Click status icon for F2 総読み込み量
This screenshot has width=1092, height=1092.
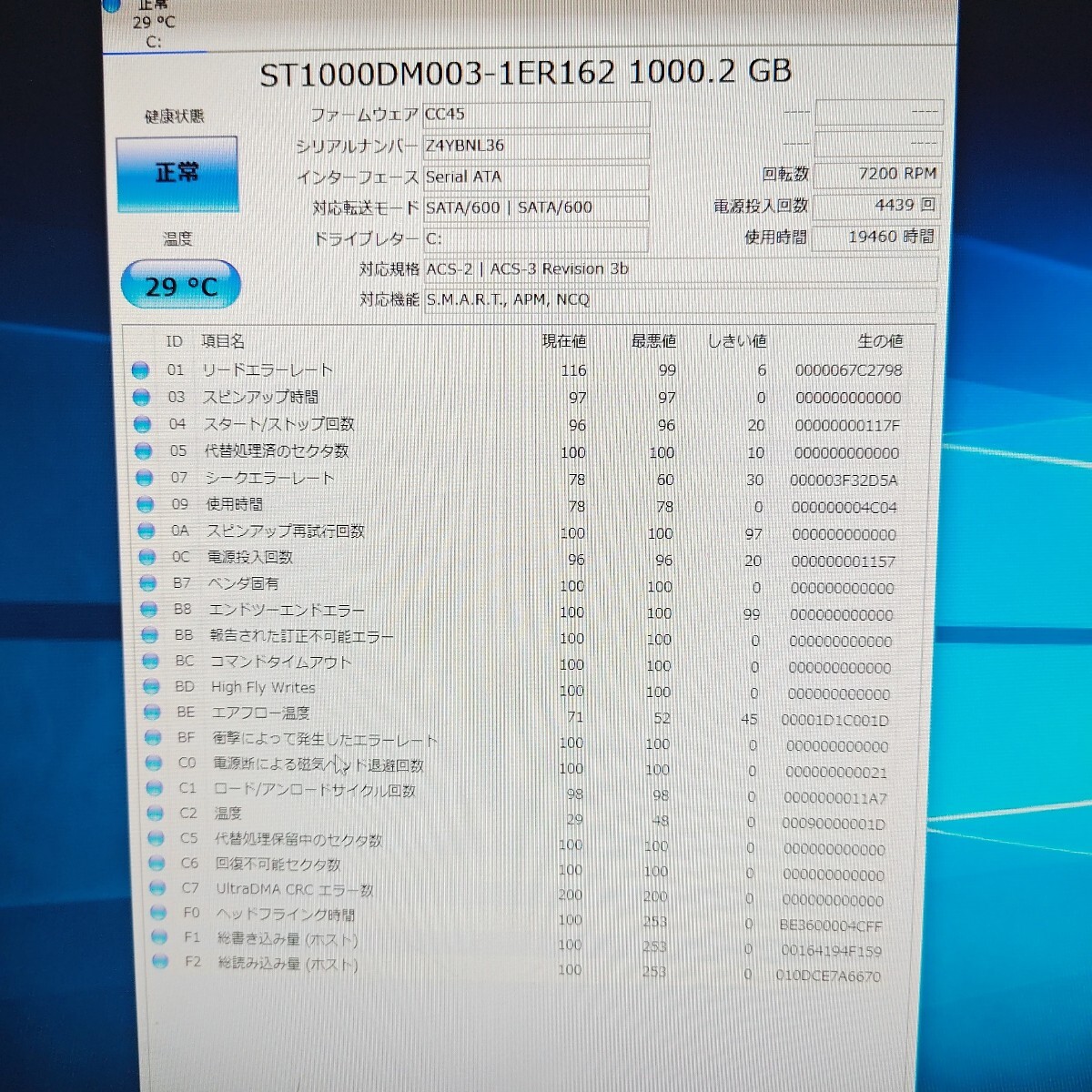click(161, 961)
